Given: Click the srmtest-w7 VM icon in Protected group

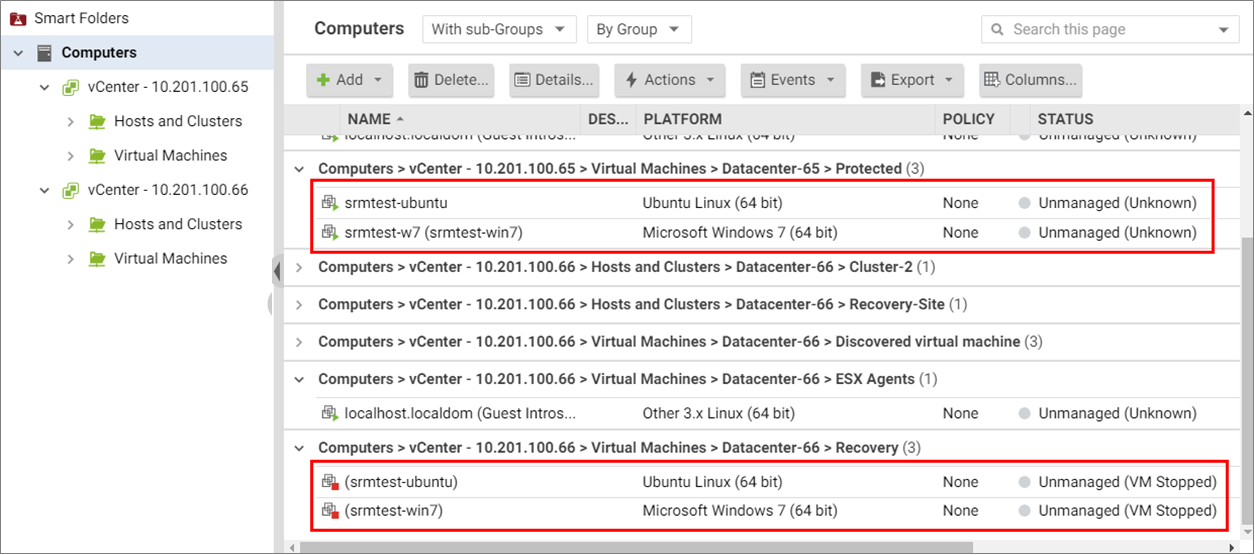Looking at the screenshot, I should pyautogui.click(x=330, y=233).
